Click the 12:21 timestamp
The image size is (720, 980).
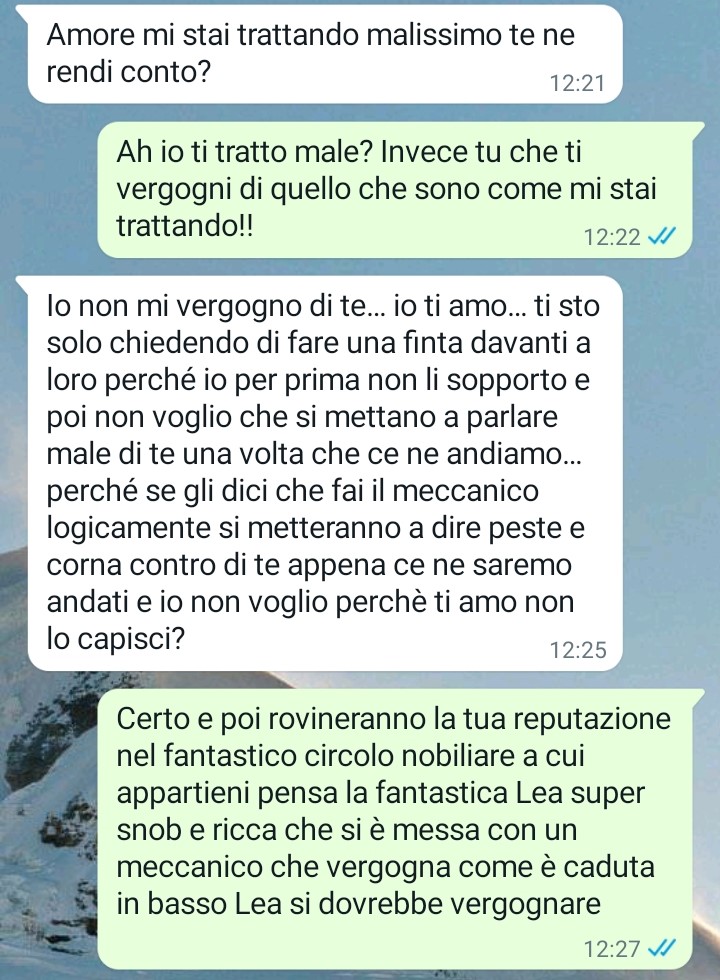578,82
